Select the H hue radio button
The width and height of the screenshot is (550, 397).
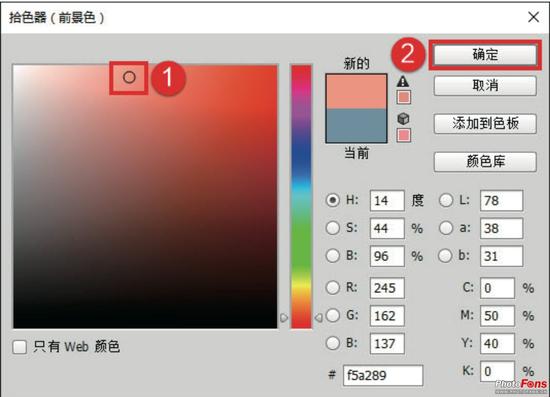click(333, 200)
